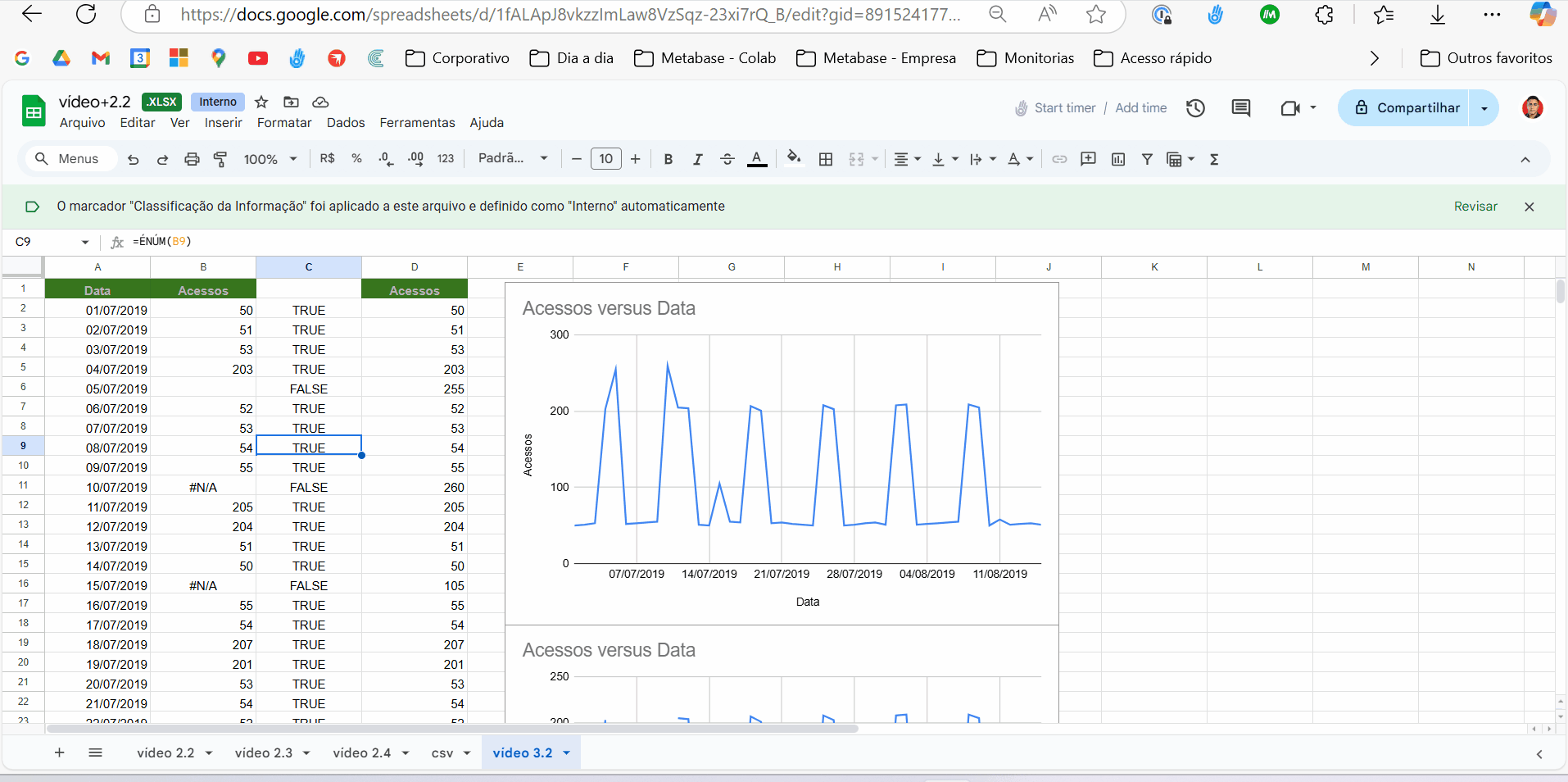Screen dimensions: 1568x782
Task: Select the column C header
Action: 309,266
